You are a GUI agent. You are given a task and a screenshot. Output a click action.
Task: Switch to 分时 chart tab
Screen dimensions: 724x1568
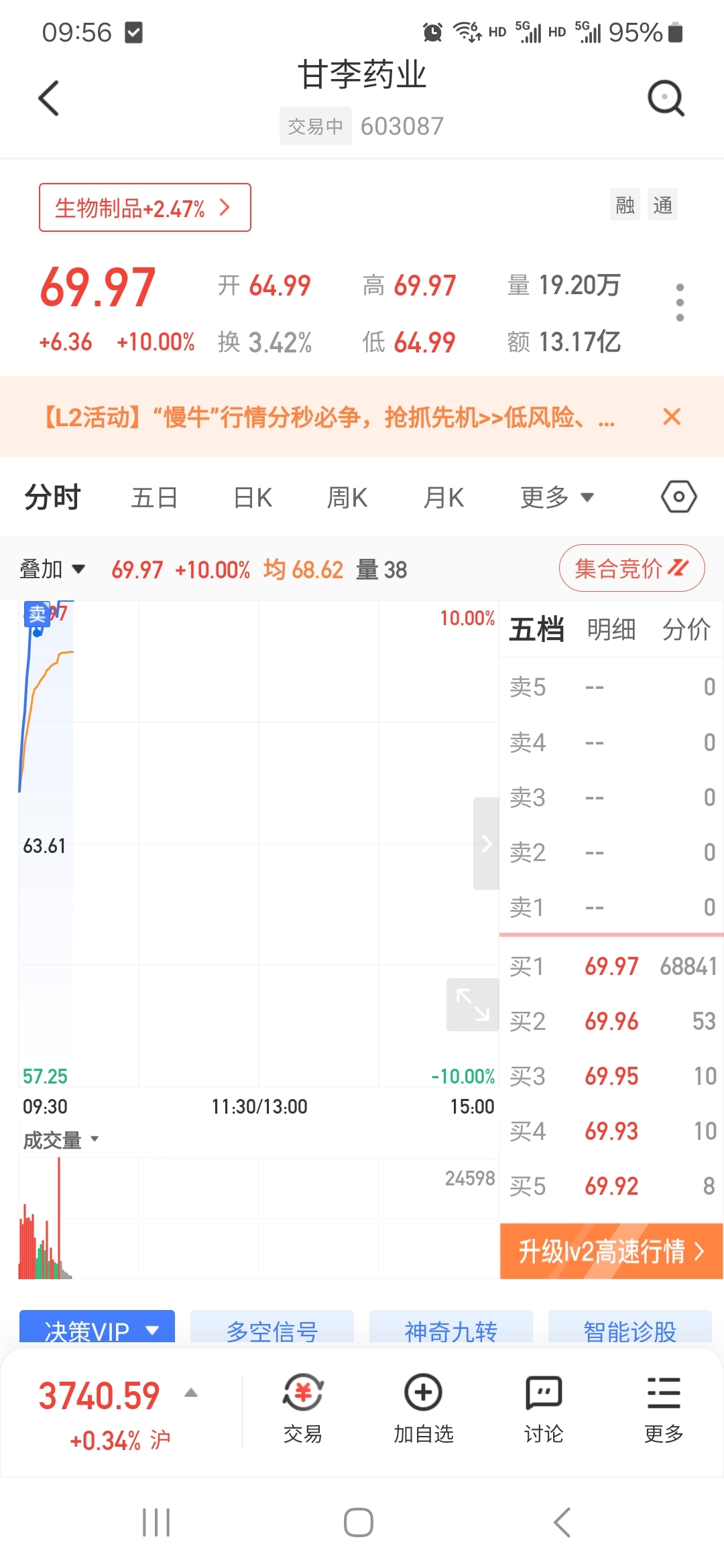(x=52, y=497)
